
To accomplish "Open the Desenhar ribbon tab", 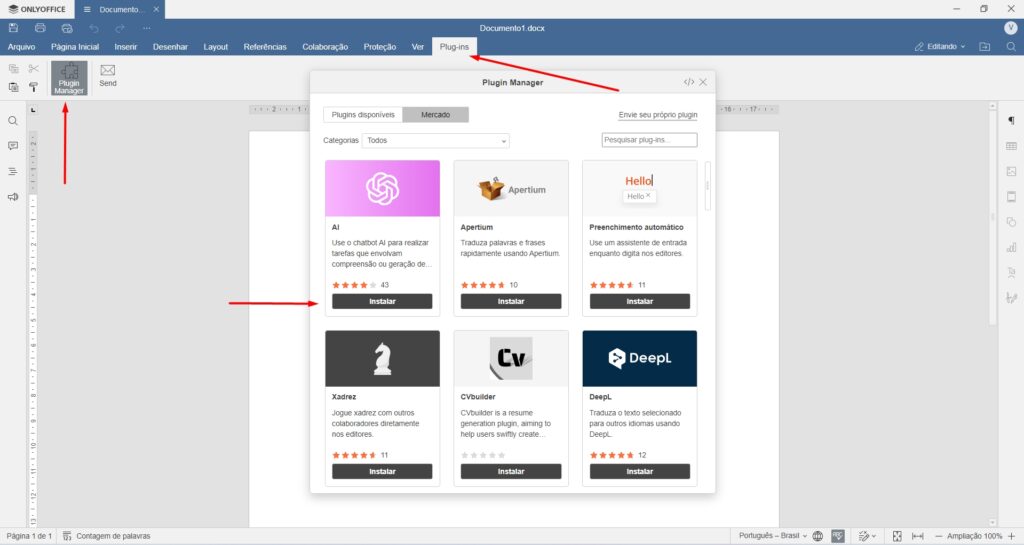I will pos(170,47).
